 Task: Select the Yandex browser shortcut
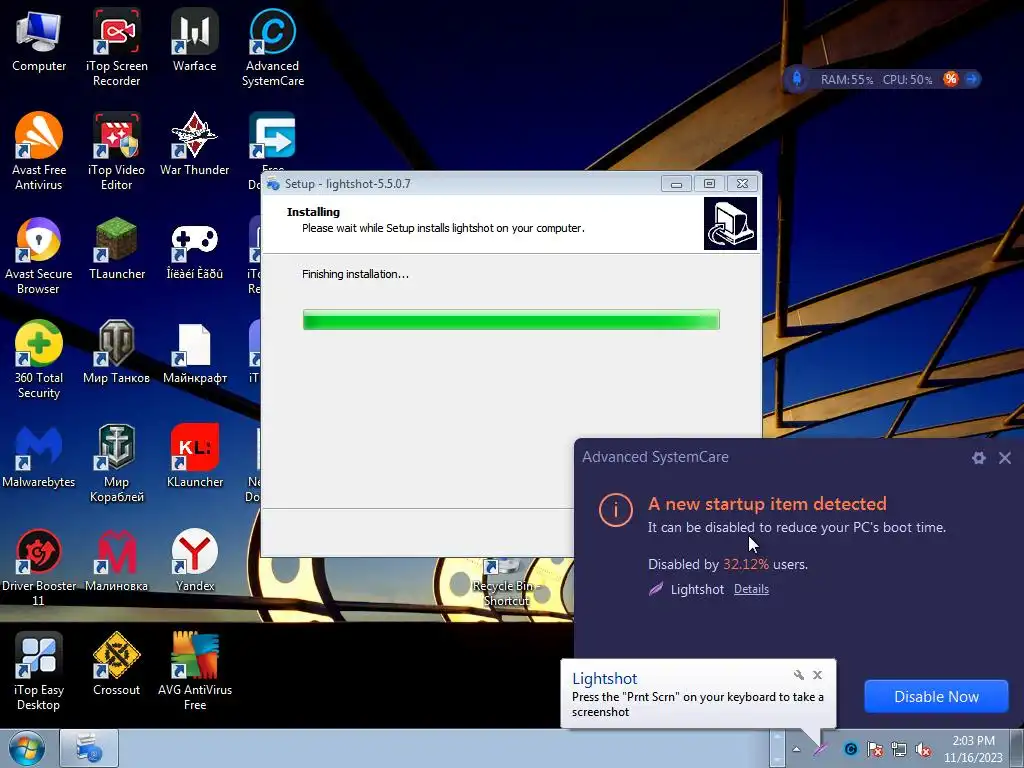194,560
